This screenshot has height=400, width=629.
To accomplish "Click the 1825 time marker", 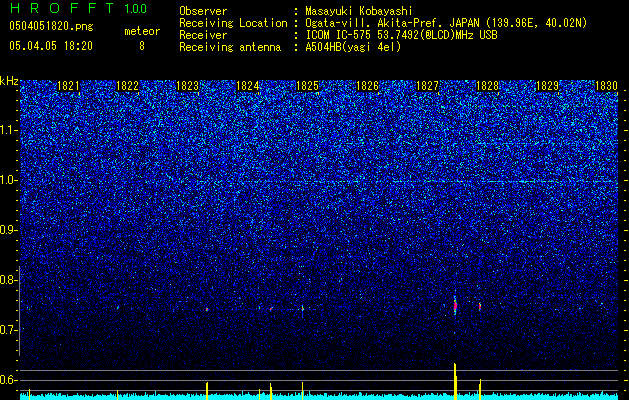I will 307,86.
